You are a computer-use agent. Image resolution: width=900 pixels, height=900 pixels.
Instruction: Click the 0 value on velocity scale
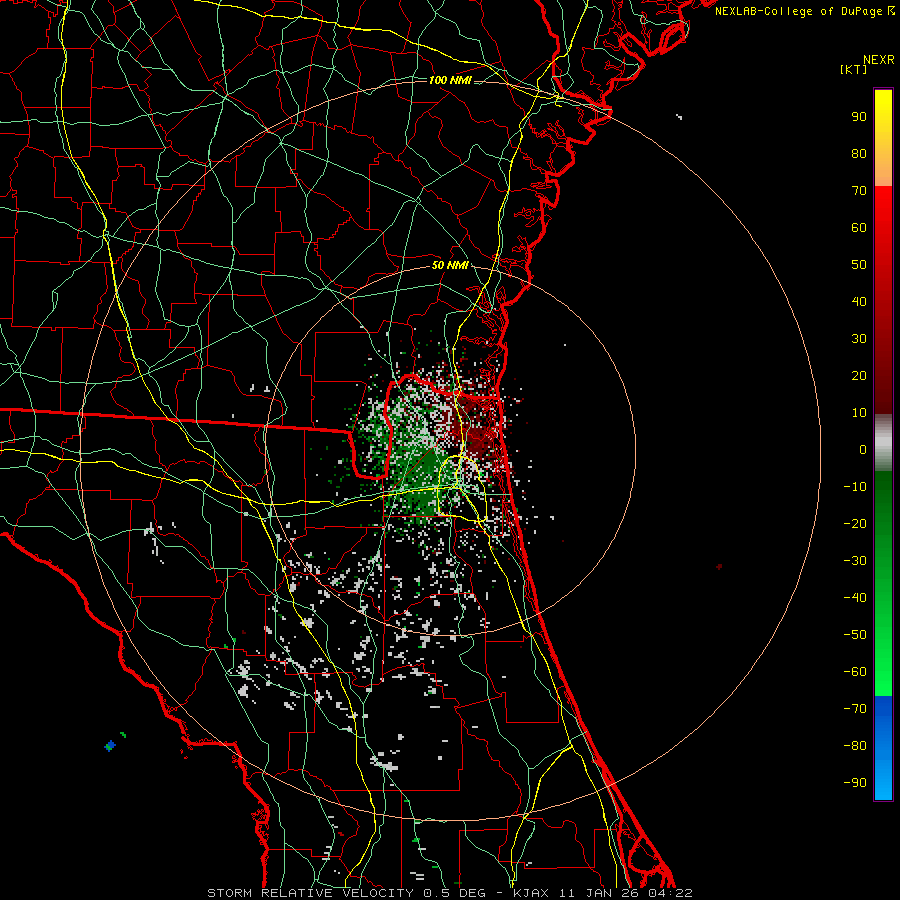863,450
